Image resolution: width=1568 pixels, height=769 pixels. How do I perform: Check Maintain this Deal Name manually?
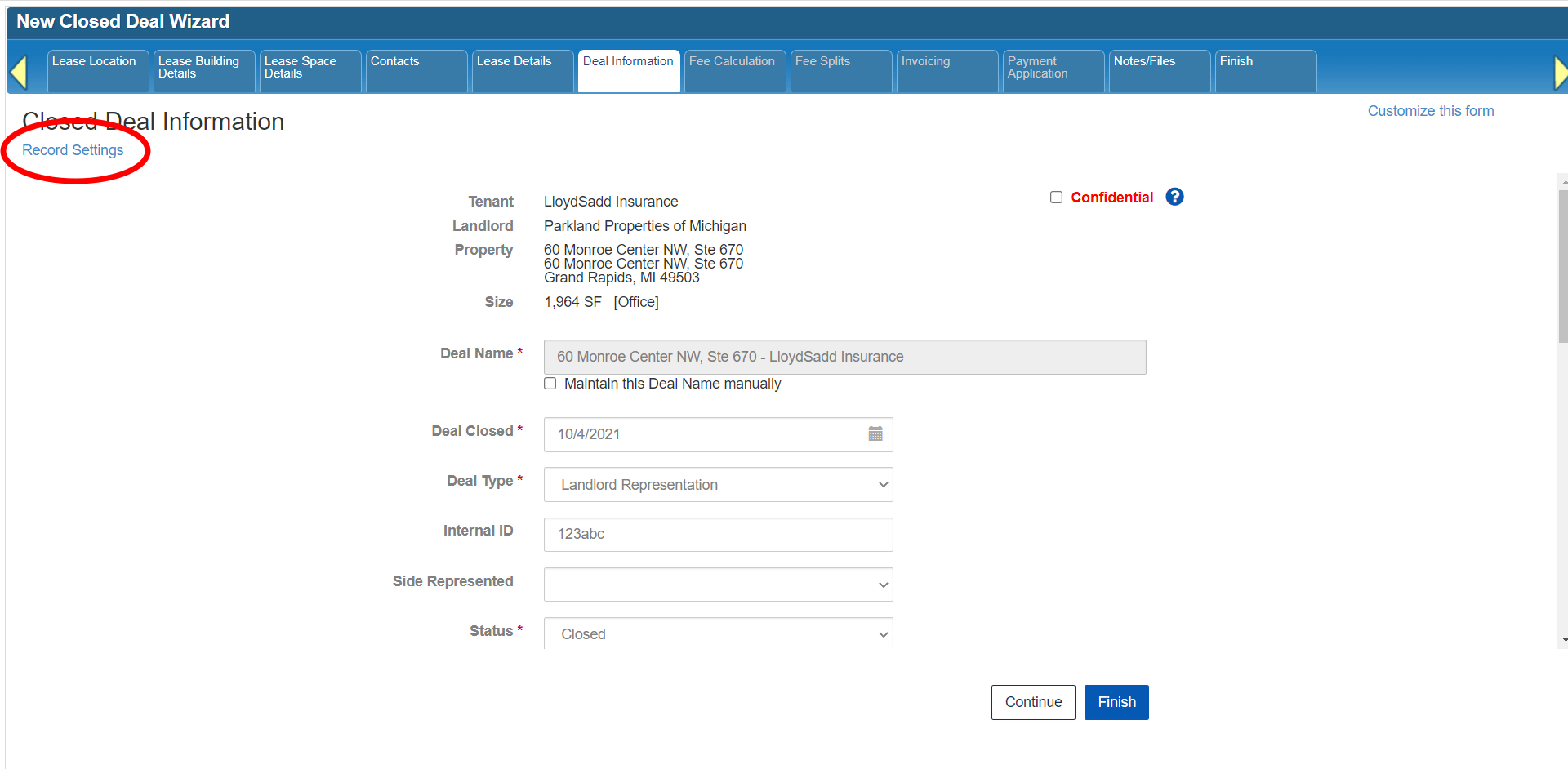coord(550,384)
